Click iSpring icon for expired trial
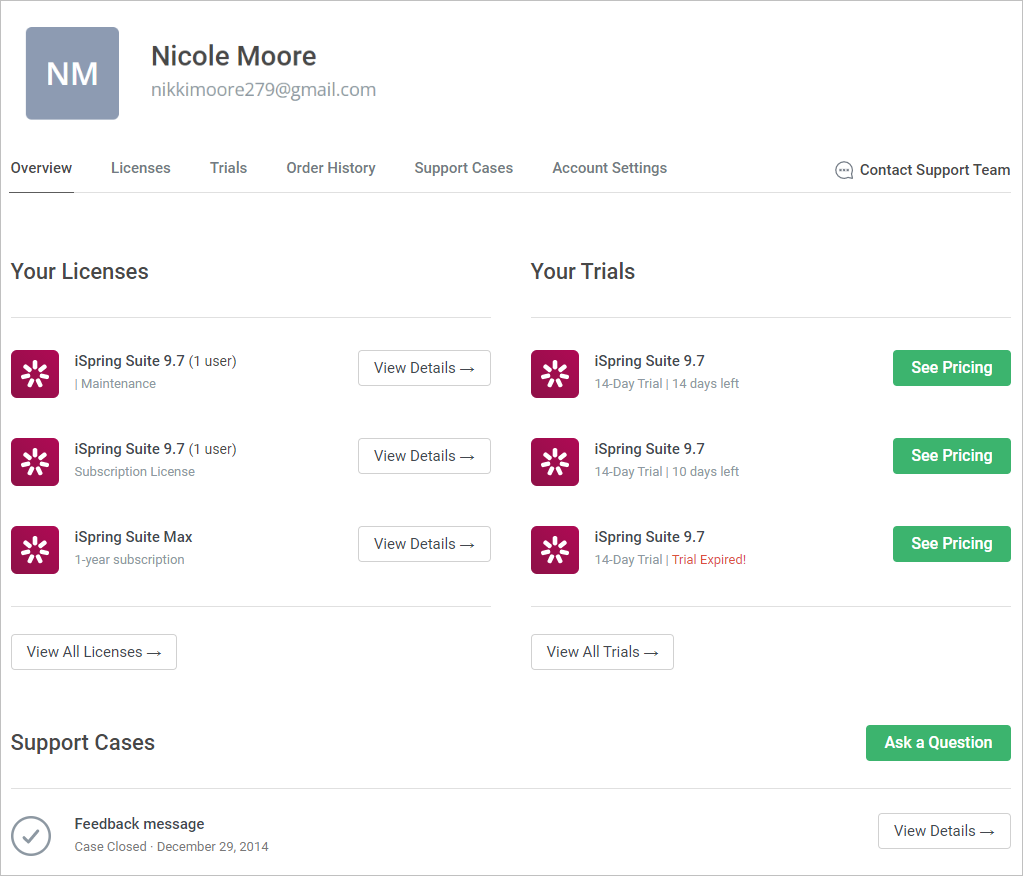This screenshot has width=1023, height=876. 555,550
